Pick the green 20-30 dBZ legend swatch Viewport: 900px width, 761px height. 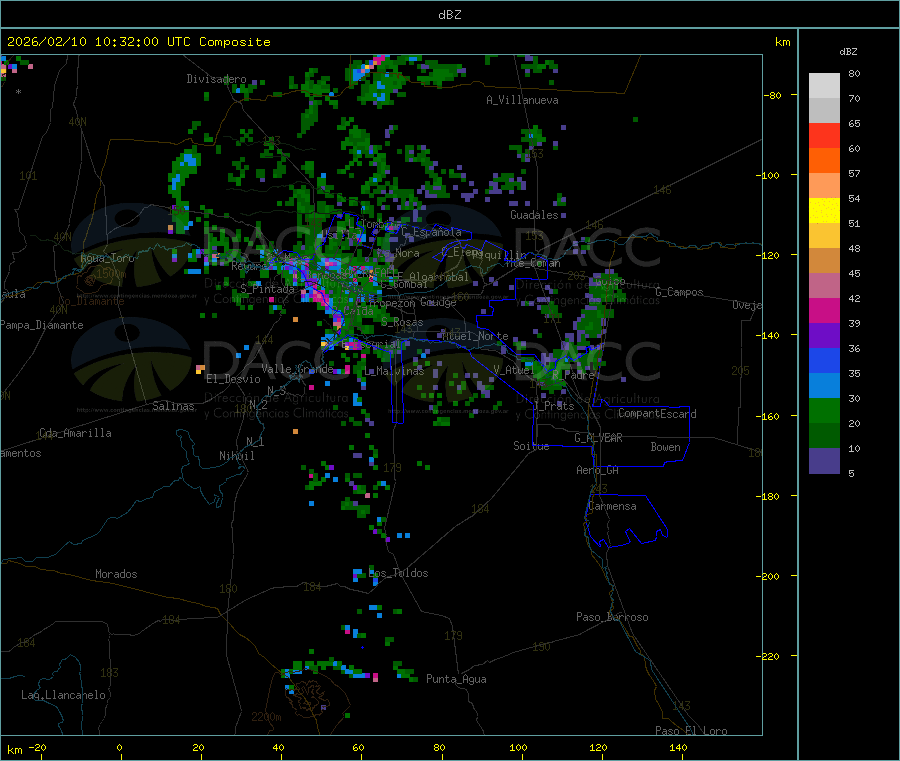824,410
